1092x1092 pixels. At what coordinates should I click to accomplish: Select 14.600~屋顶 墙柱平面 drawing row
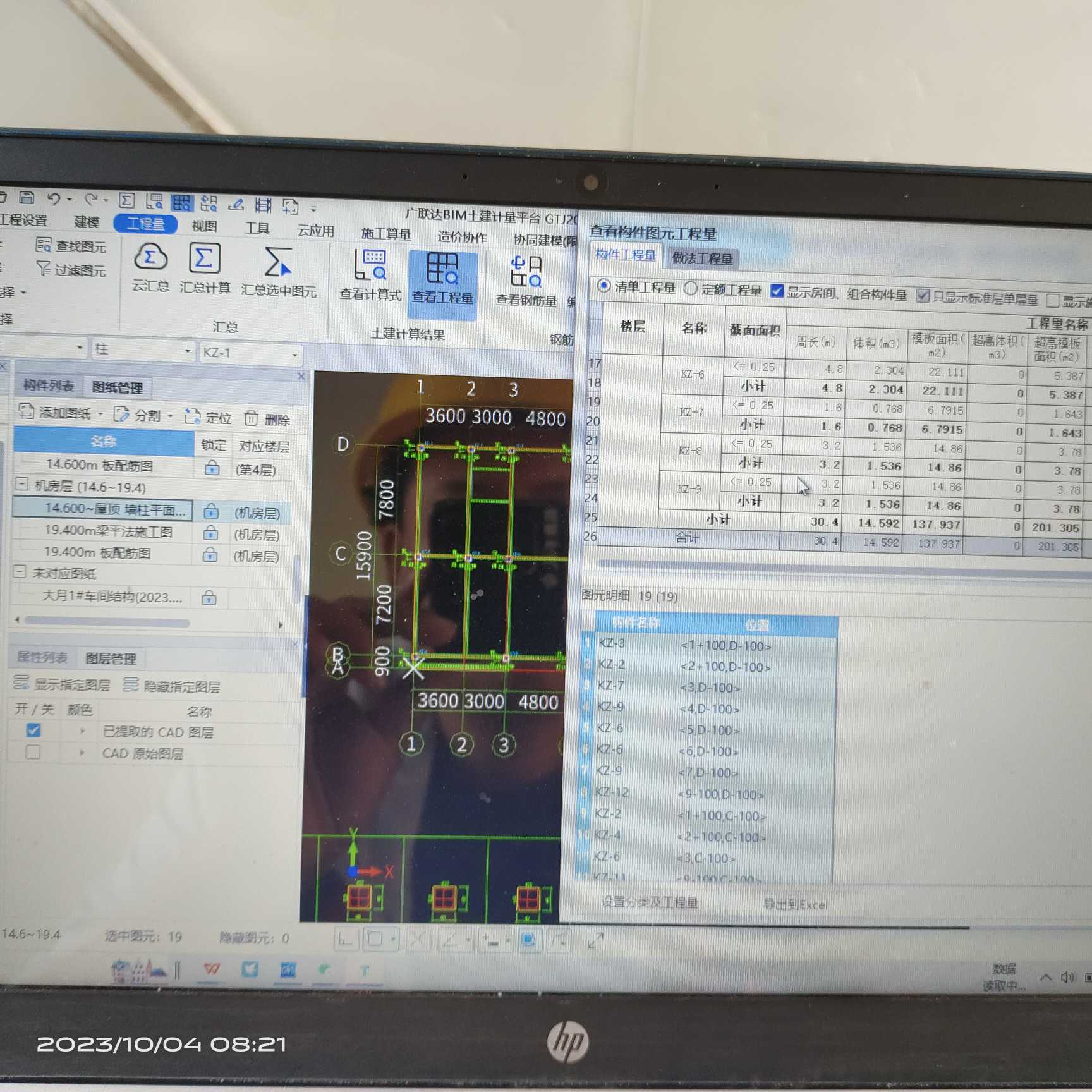152,509
